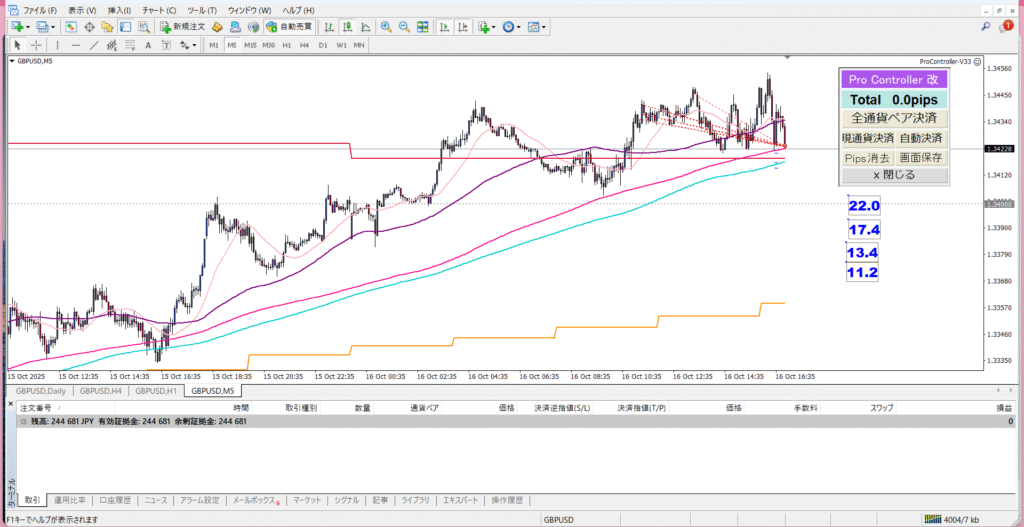The height and width of the screenshot is (527, 1024).
Task: Click the purple Pro Controller 改 header
Action: (x=892, y=80)
